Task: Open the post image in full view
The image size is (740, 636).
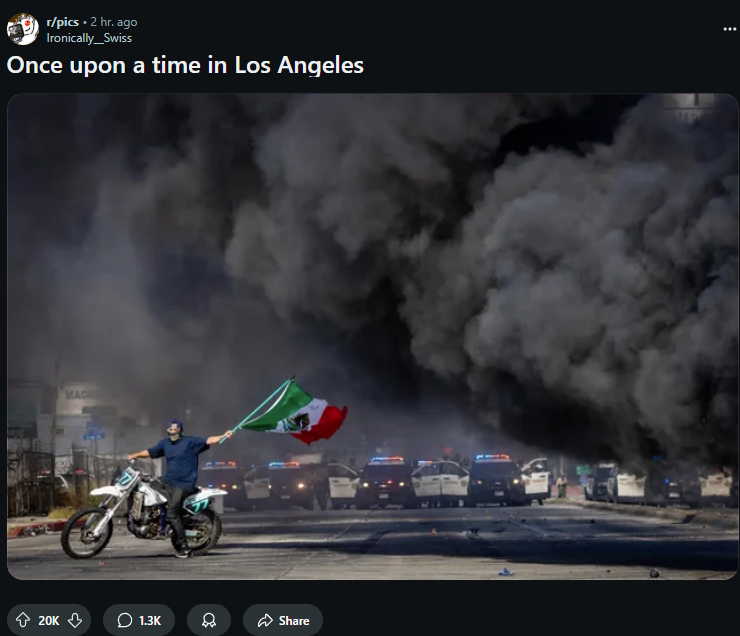Action: (372, 336)
